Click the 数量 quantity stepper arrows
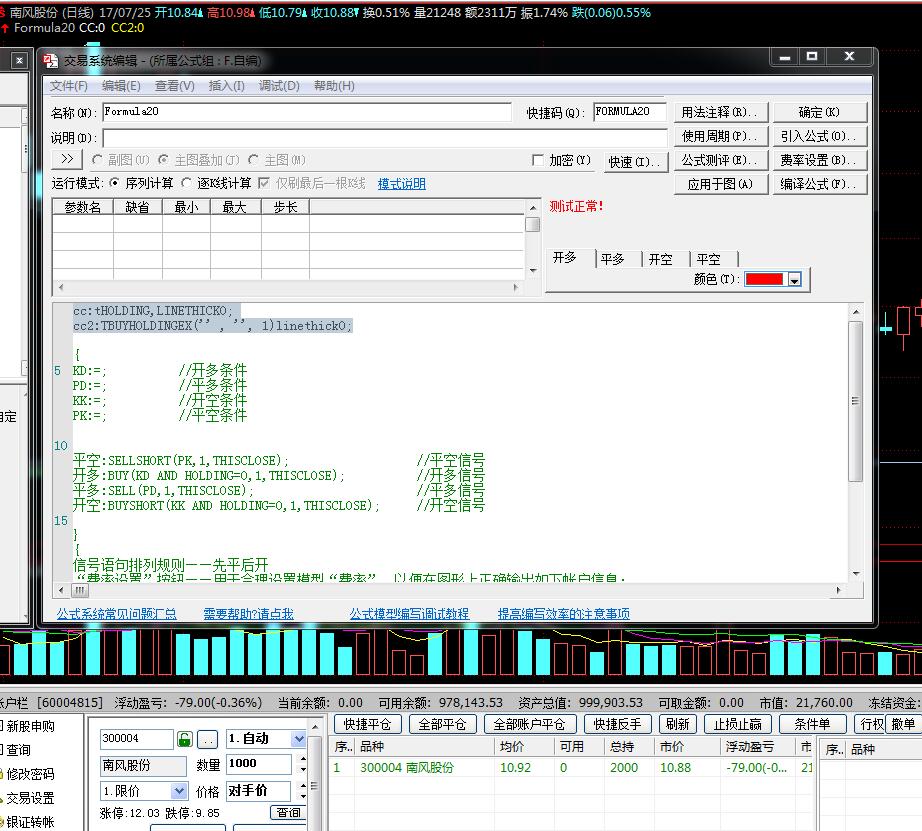 [303, 764]
